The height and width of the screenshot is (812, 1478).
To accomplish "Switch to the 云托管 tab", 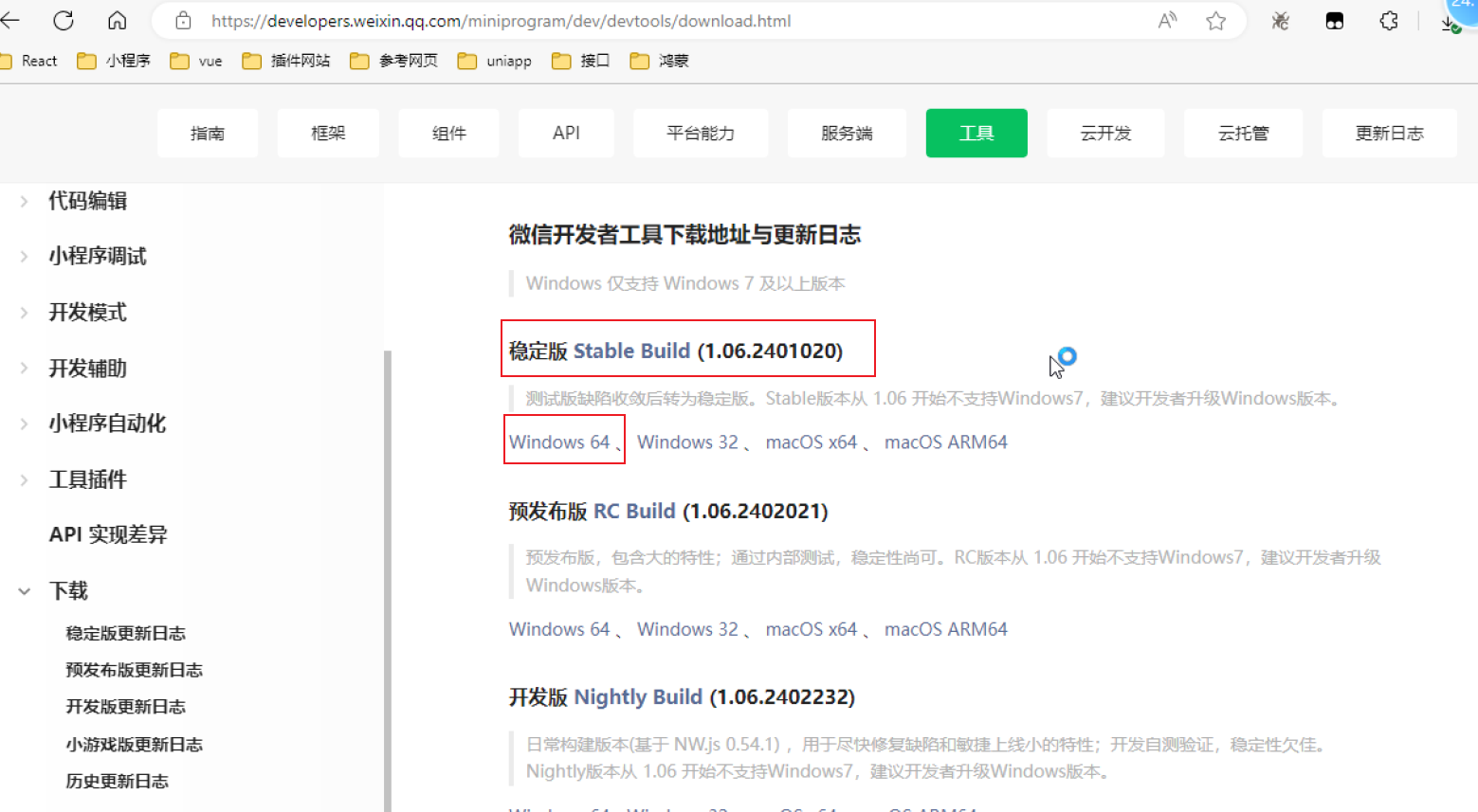I will tap(1243, 133).
